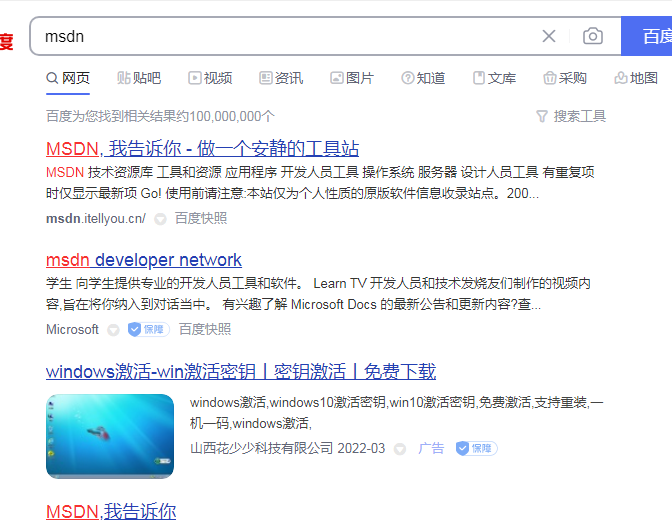Screen dimensions: 672x524
Task: Click the 保障 badge beside 广告 label
Action: (476, 448)
